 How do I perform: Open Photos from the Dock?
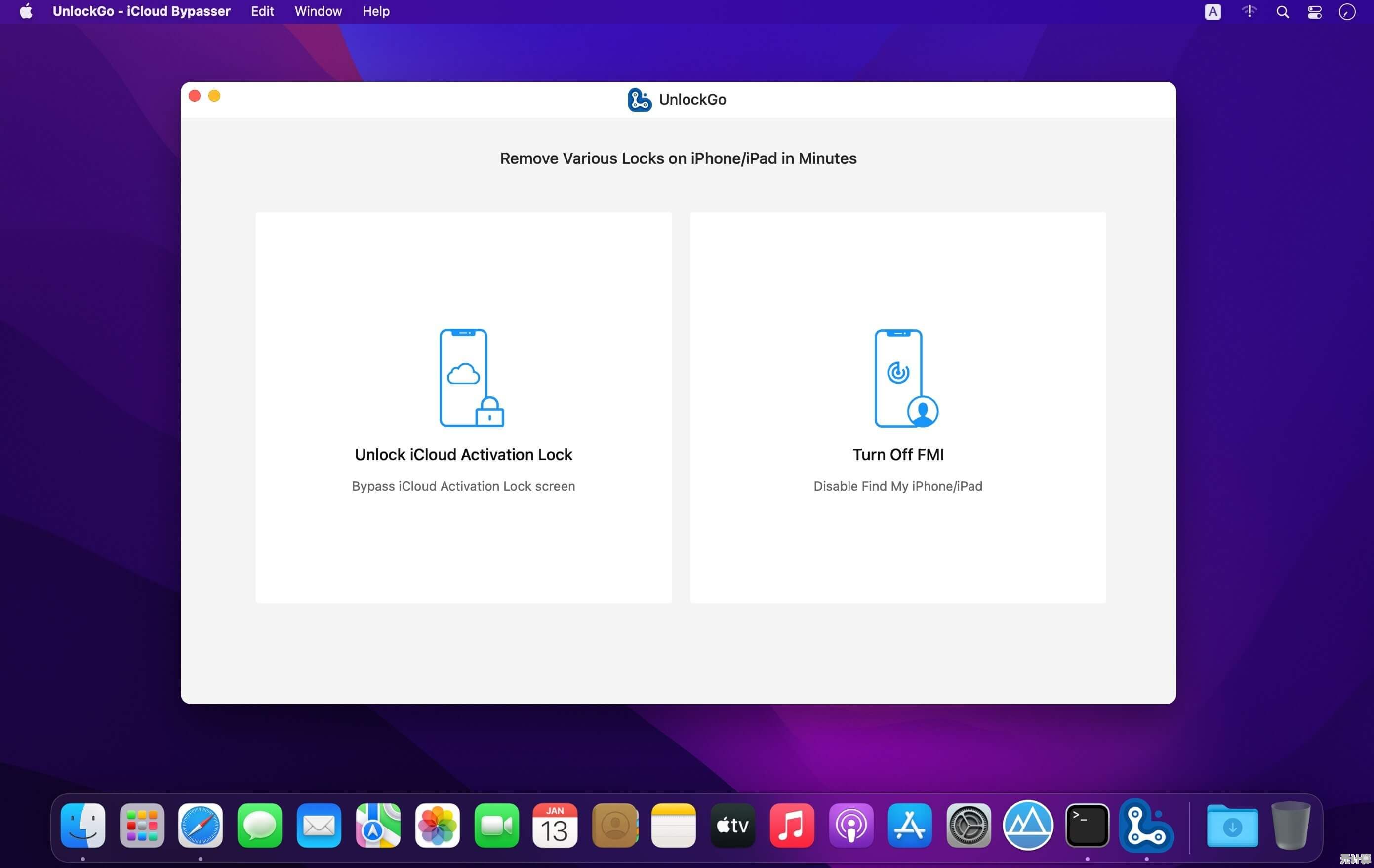(x=438, y=825)
